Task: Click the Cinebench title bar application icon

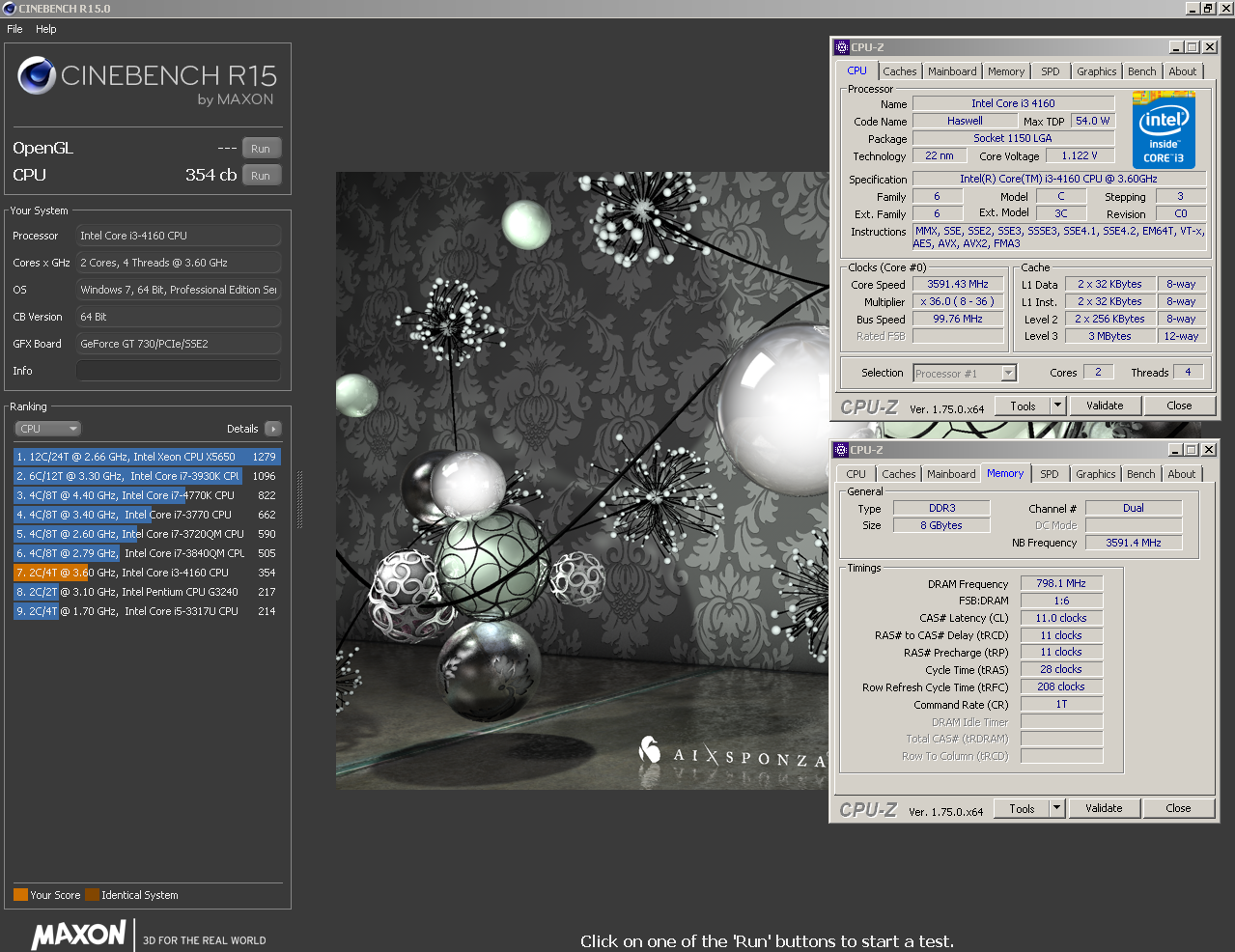Action: pyautogui.click(x=10, y=9)
